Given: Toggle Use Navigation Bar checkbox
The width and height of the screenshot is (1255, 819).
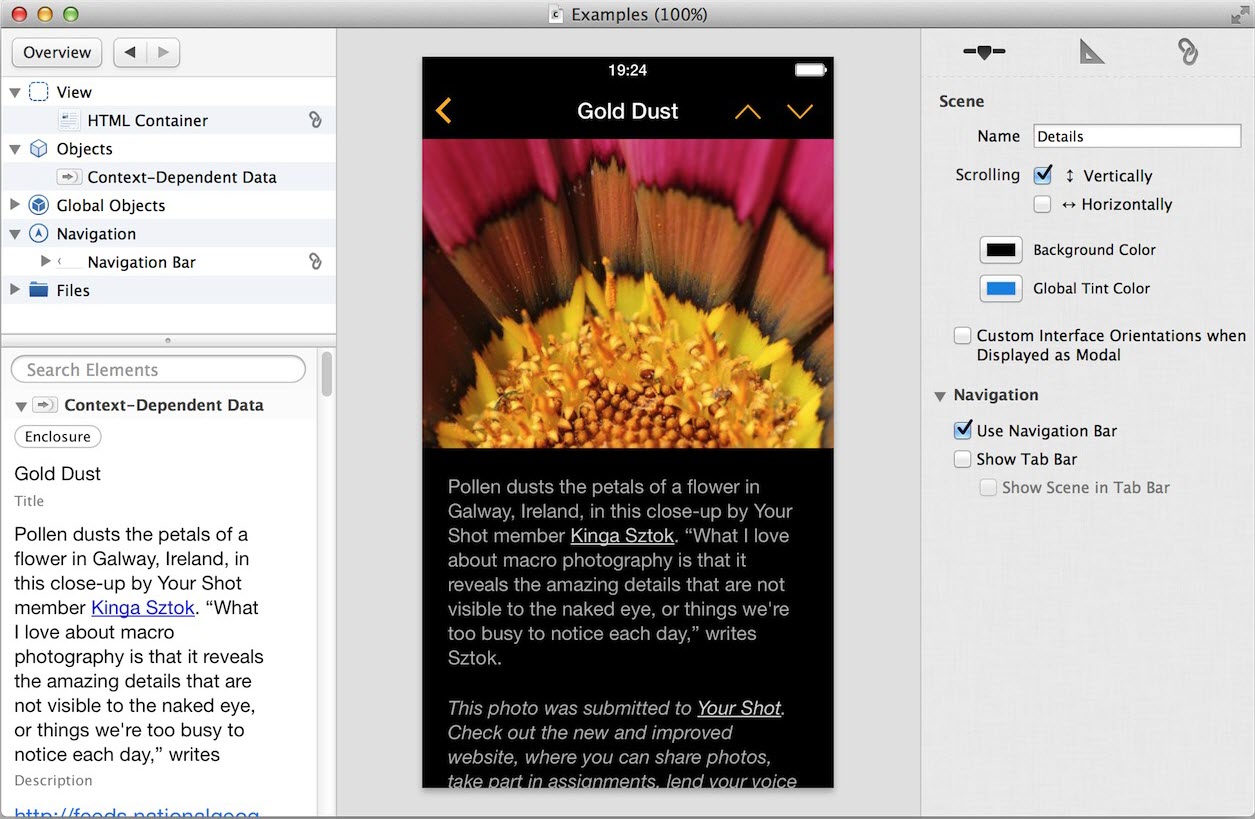Looking at the screenshot, I should [962, 430].
